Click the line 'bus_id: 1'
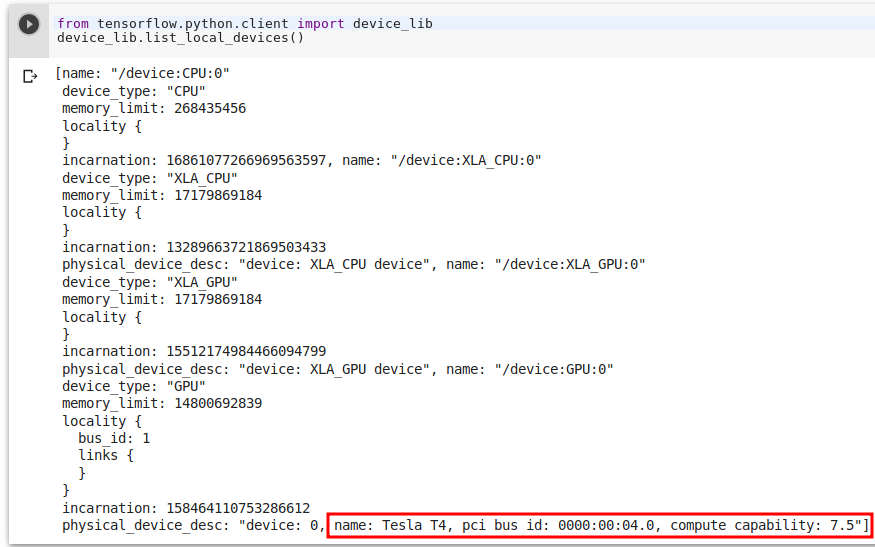The image size is (875, 547). (x=114, y=439)
